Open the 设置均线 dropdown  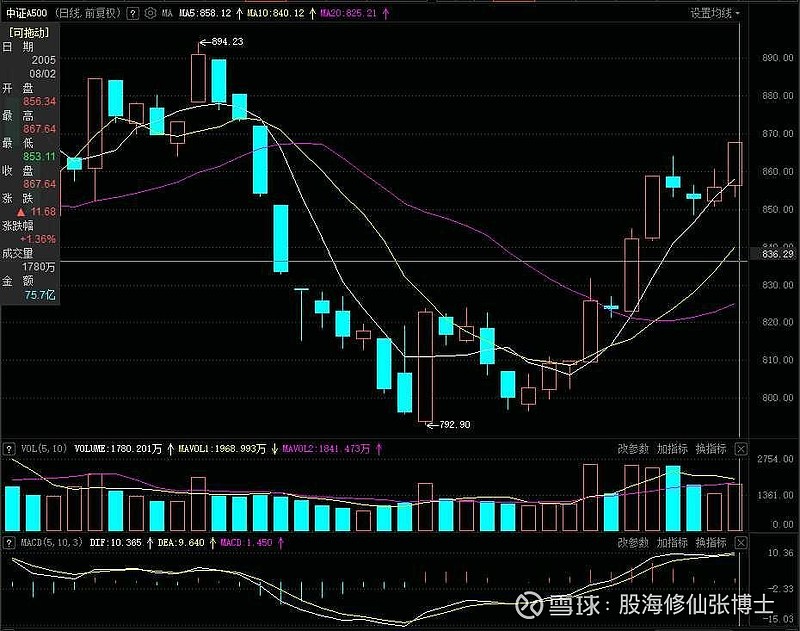click(715, 13)
